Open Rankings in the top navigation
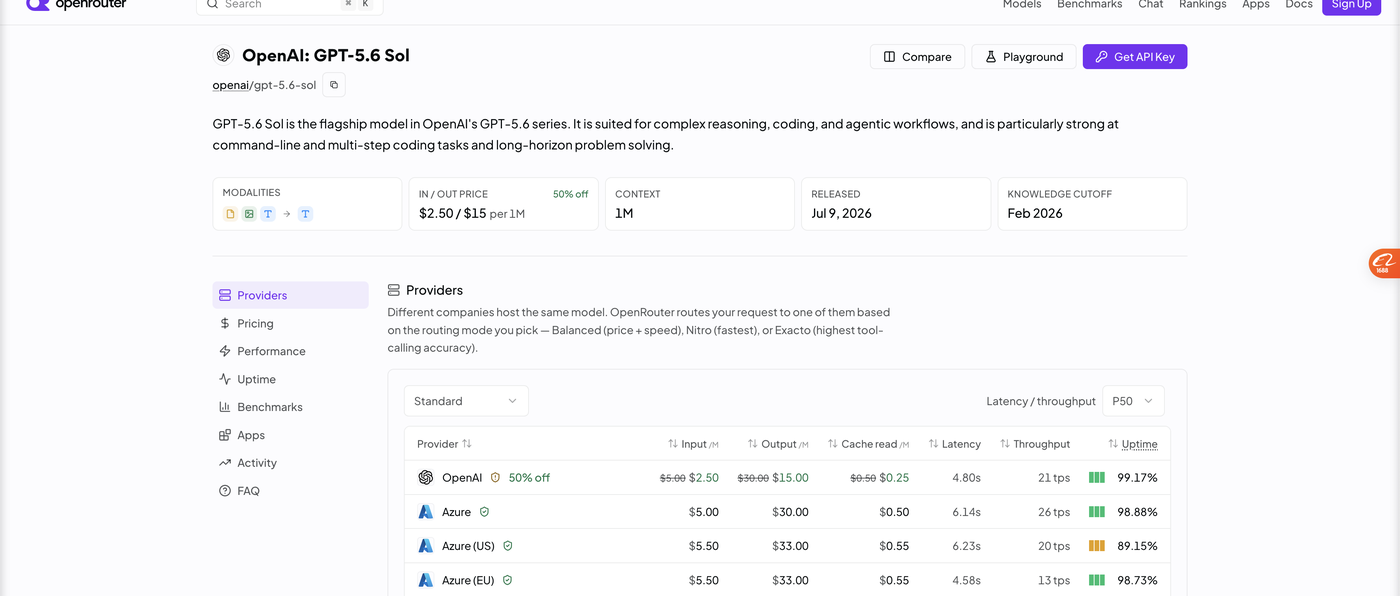Image resolution: width=1400 pixels, height=596 pixels. coord(1203,4)
